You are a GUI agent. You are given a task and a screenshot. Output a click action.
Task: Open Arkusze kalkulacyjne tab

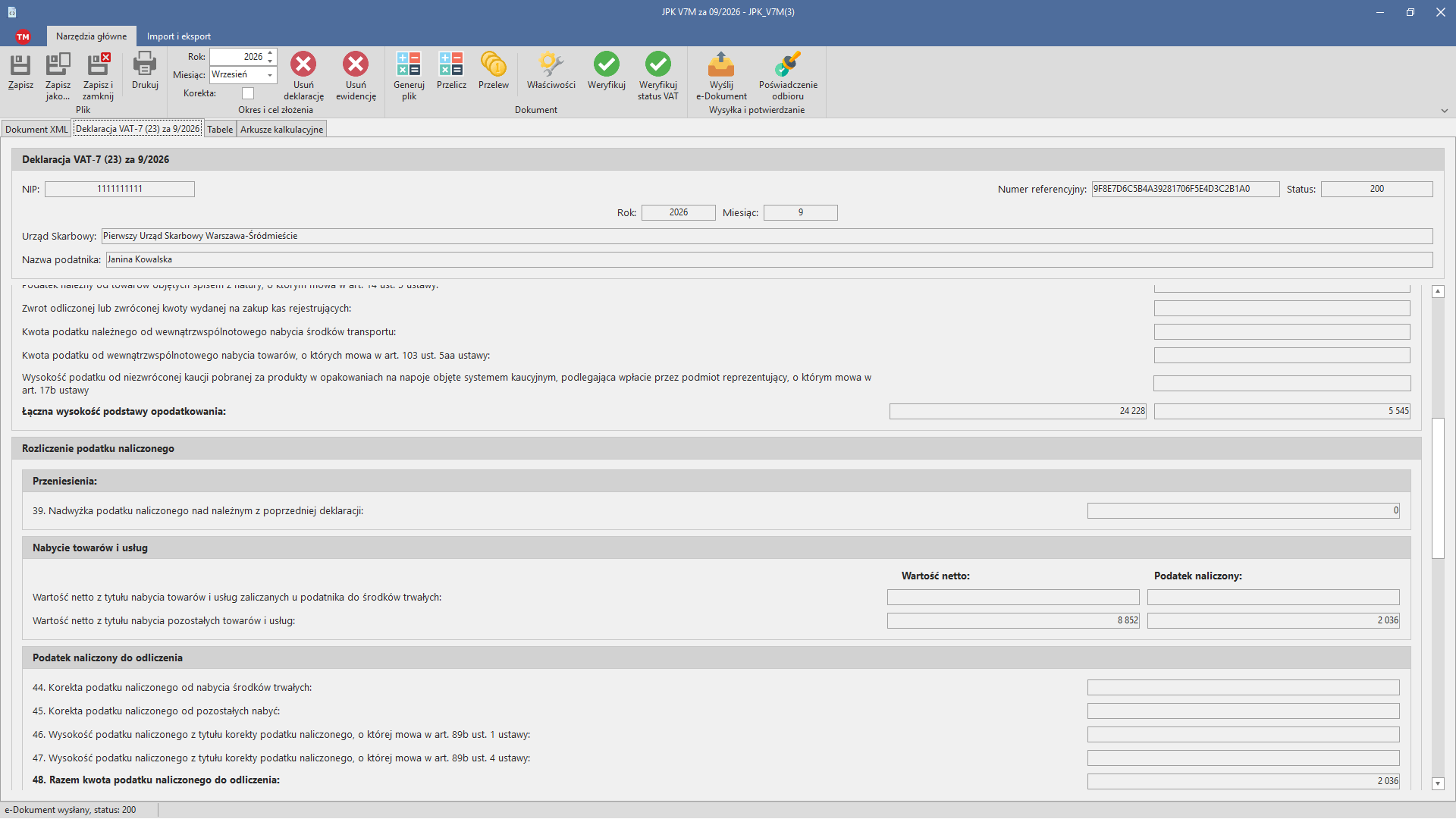[282, 130]
